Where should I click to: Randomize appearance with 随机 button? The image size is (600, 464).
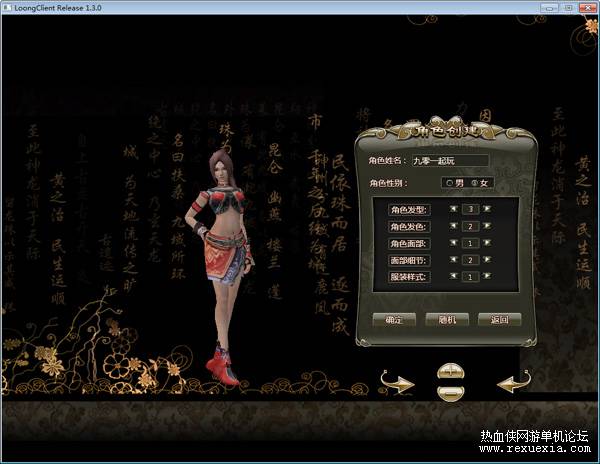pyautogui.click(x=447, y=319)
